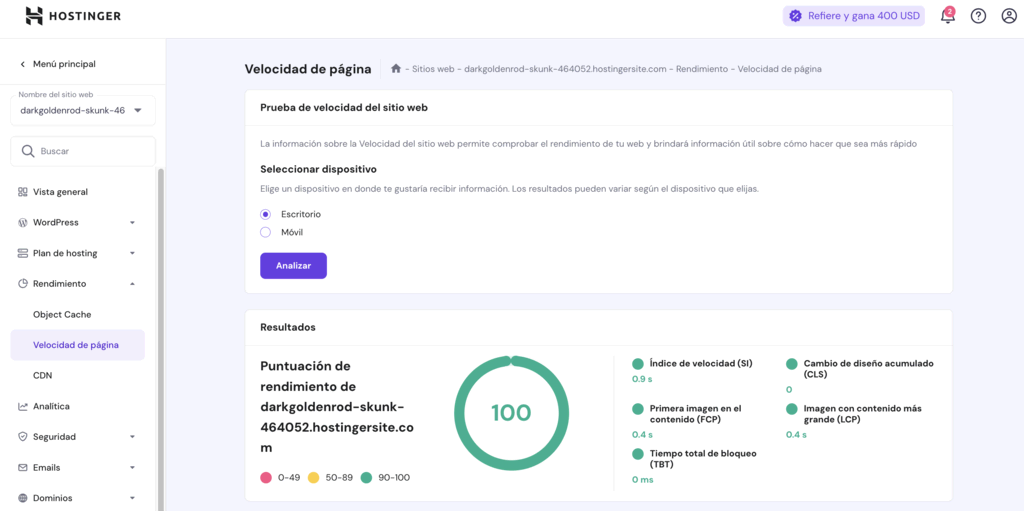Click the discount badge icon in referral button
1024x511 pixels.
pos(795,16)
